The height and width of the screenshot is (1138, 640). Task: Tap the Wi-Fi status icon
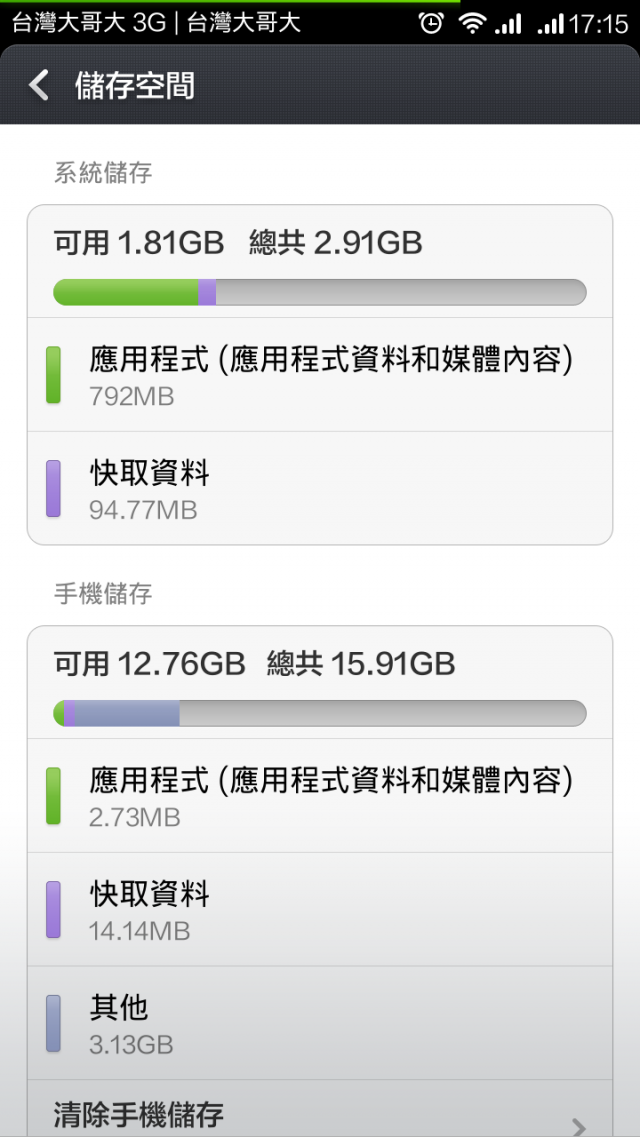(471, 23)
